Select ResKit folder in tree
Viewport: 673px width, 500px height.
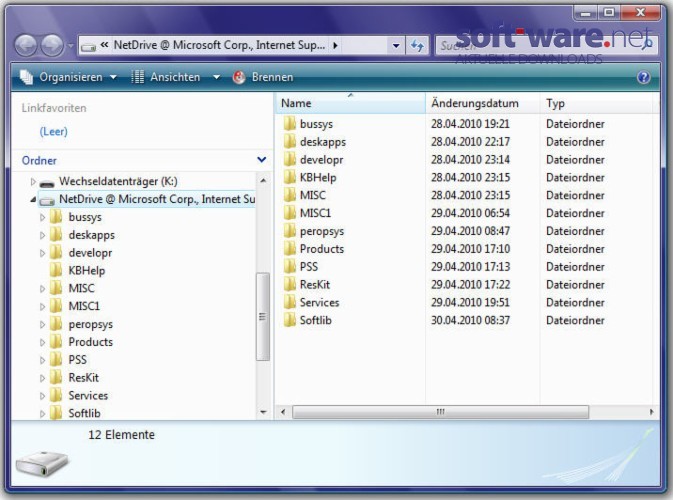point(84,378)
